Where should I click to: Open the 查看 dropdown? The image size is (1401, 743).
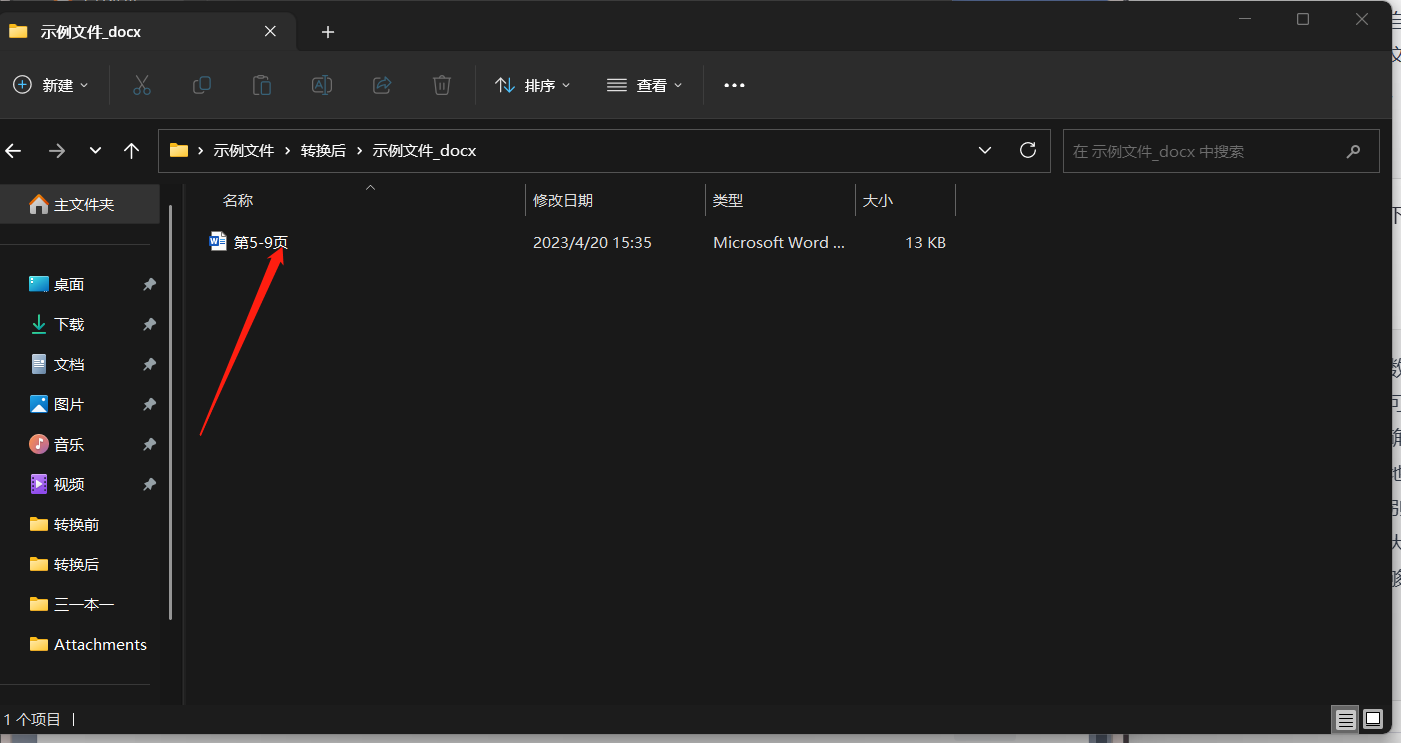645,85
